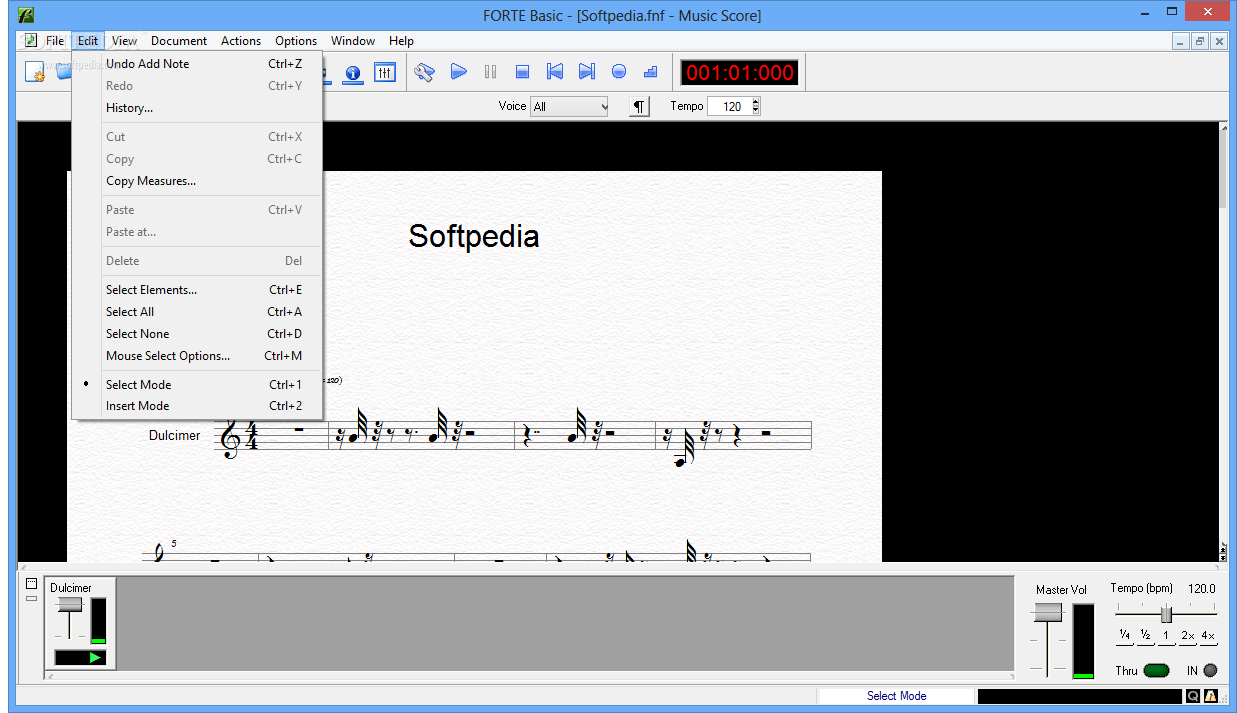
Task: Click the vertical scrollbar of the score
Action: pos(1224,340)
